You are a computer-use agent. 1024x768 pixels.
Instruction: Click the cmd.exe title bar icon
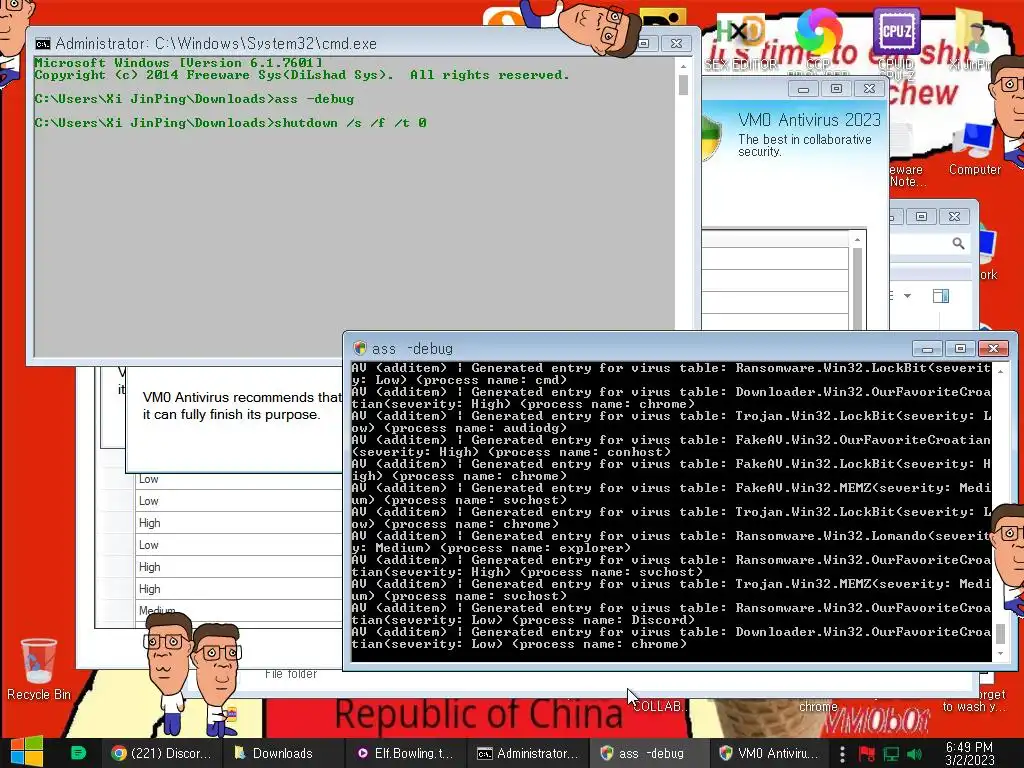(43, 44)
